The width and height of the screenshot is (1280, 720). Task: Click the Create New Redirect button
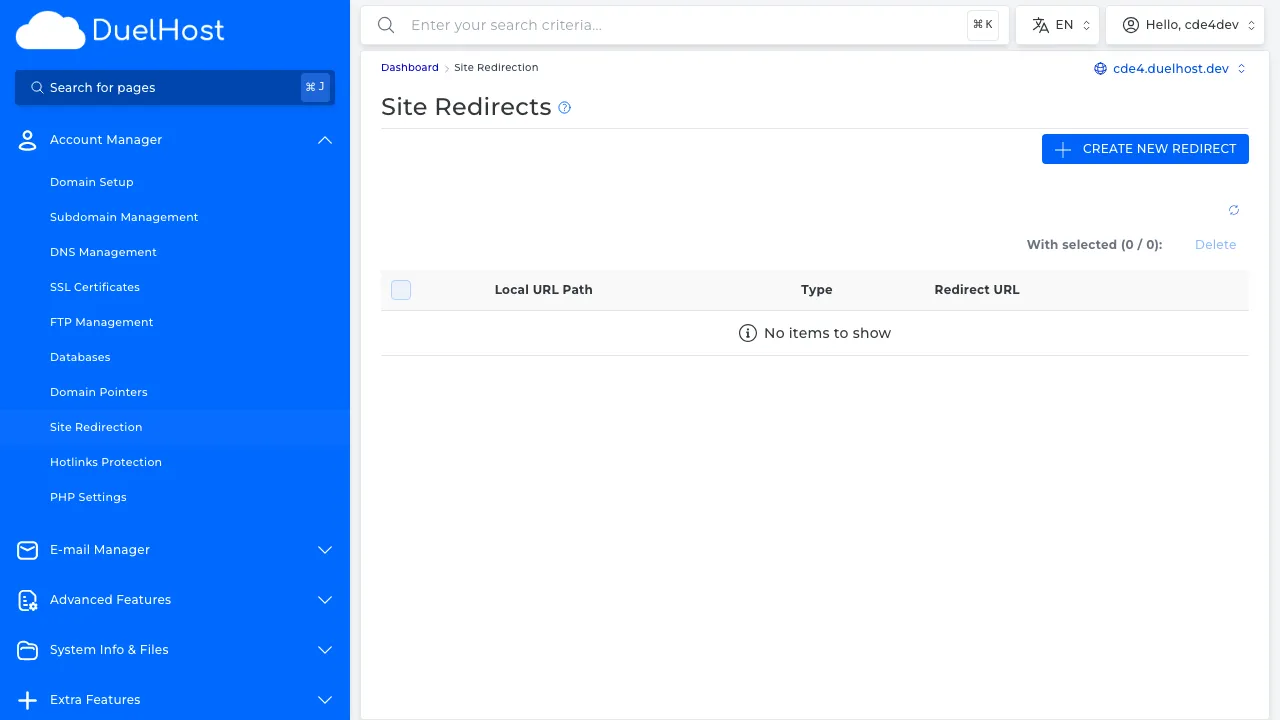pos(1145,149)
